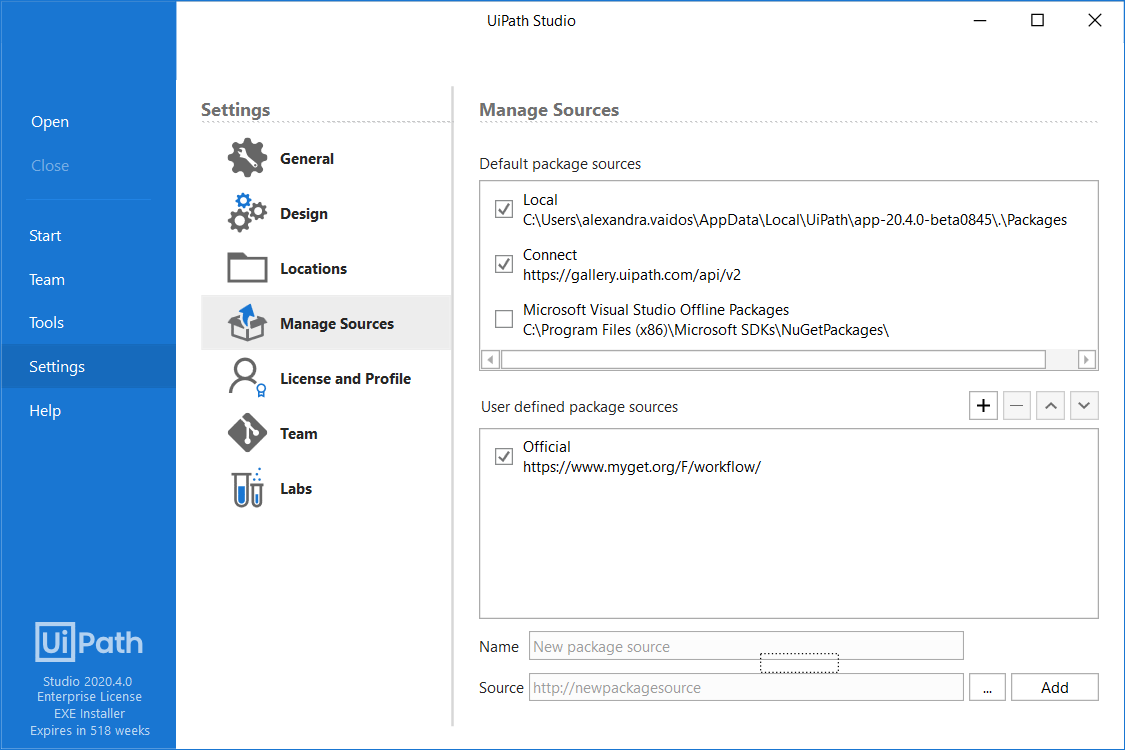Select the NuGetPackages path text
Image resolution: width=1125 pixels, height=750 pixels.
[x=705, y=330]
